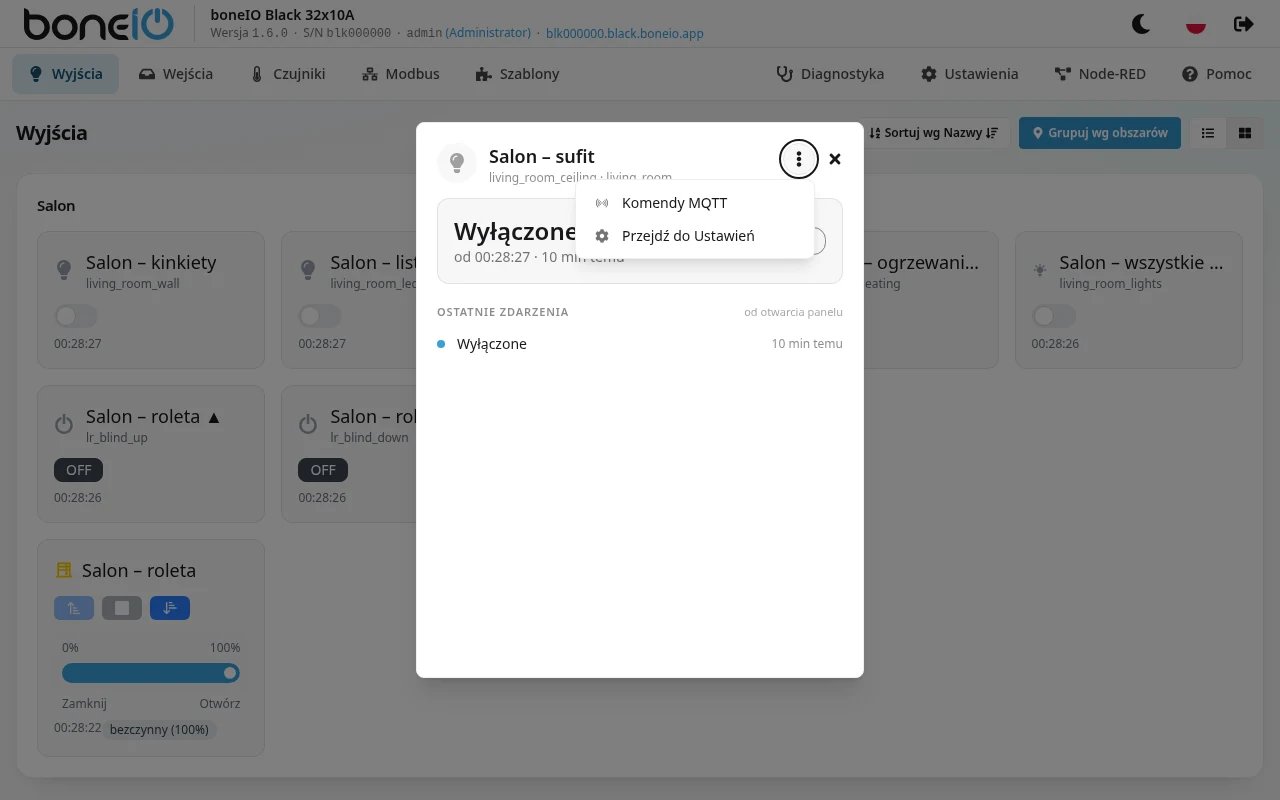Collapse the three-dot menu in Salon – sufit dialog
The image size is (1280, 800).
click(798, 159)
